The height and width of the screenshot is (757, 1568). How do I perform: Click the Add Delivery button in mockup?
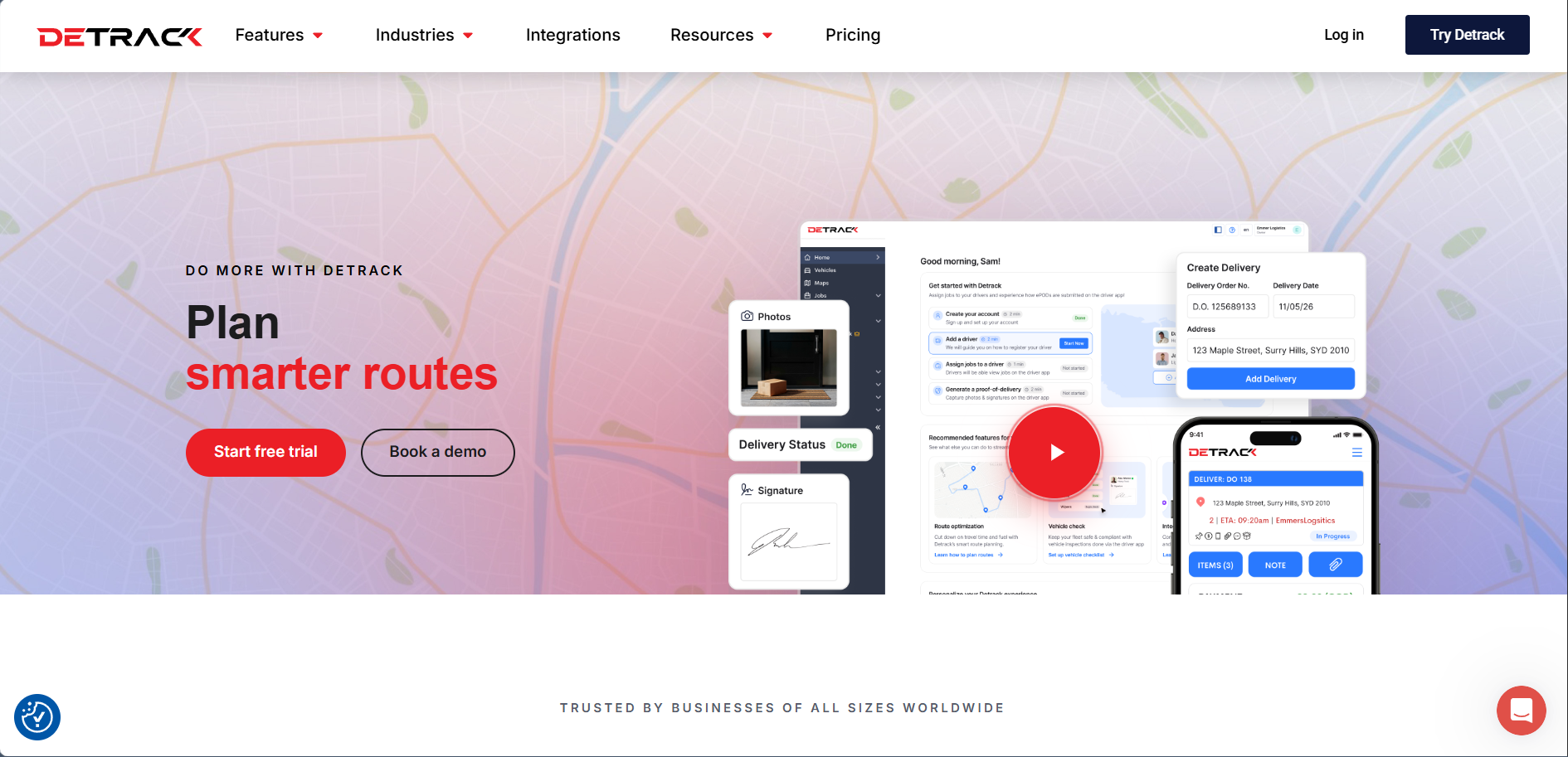click(x=1270, y=379)
